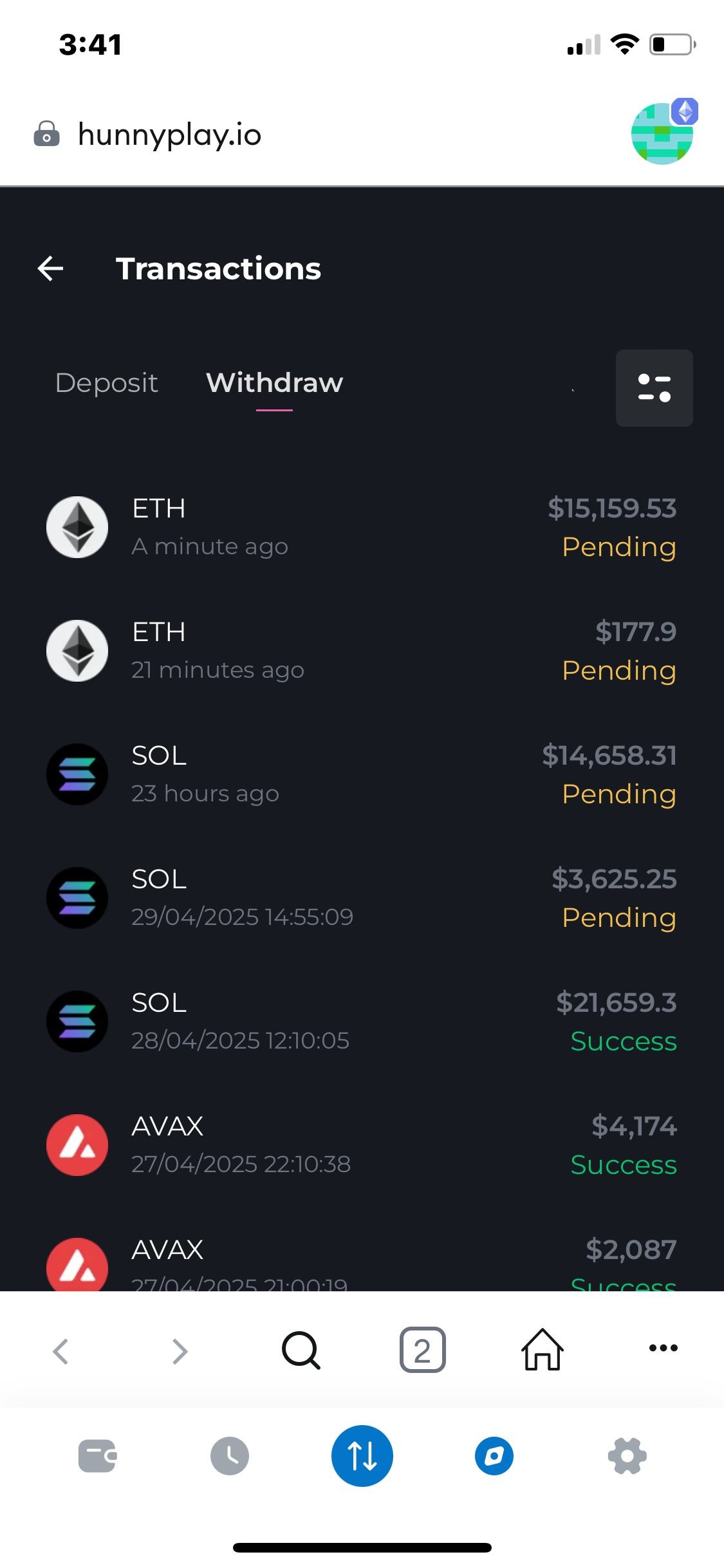Tap the blue swap arrows button
The height and width of the screenshot is (1568, 724).
pos(362,1456)
